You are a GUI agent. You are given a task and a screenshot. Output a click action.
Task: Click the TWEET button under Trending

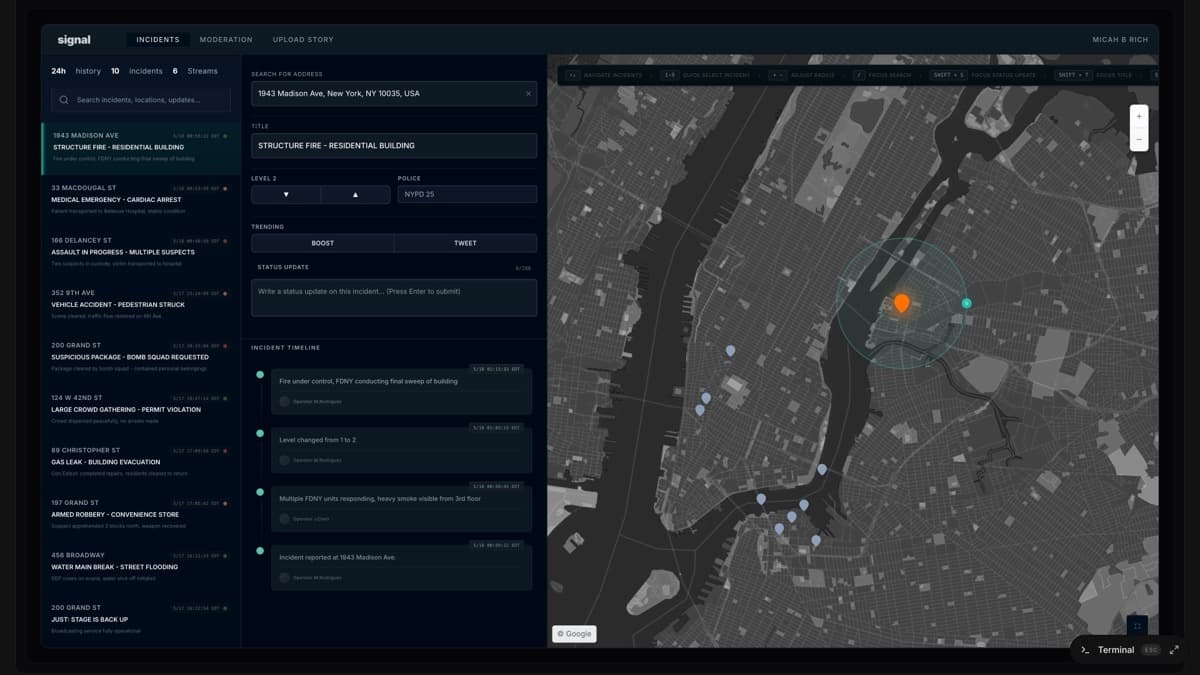point(466,243)
